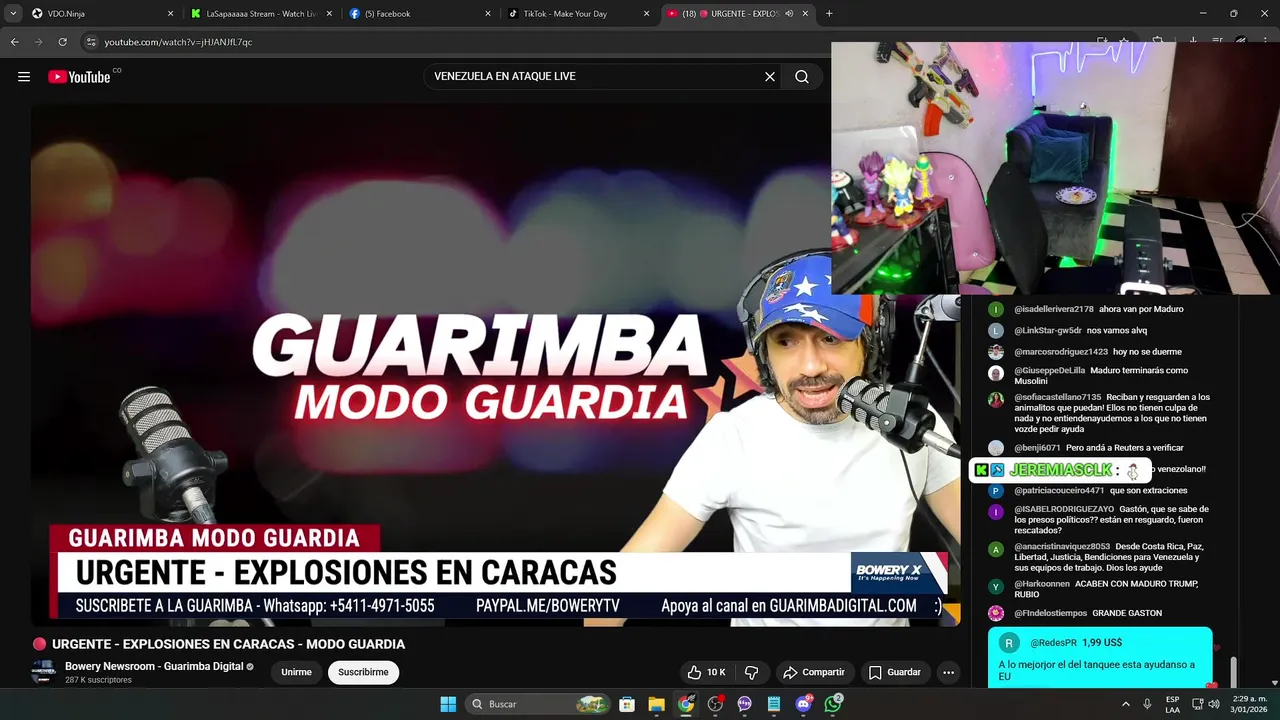This screenshot has height=720, width=1280.
Task: Open WhatsApp from taskbar
Action: tap(834, 704)
